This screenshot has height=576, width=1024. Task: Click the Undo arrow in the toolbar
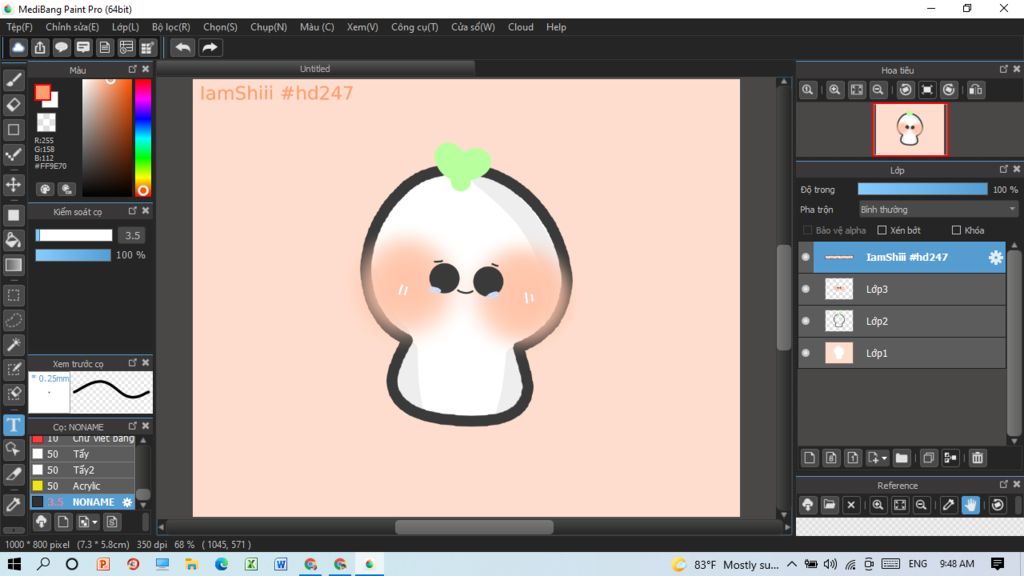click(x=183, y=48)
